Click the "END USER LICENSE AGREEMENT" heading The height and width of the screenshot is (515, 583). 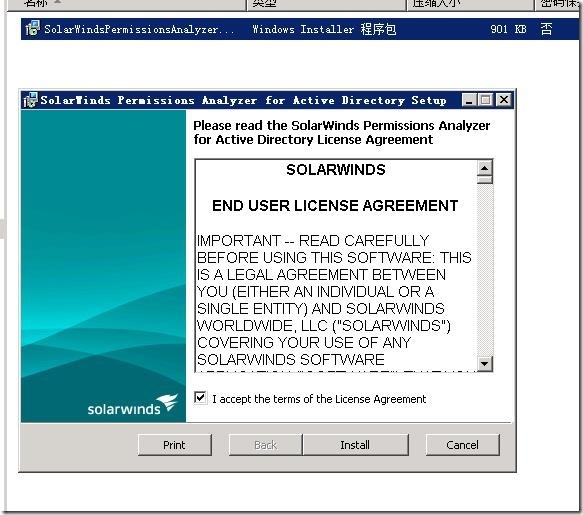tap(335, 206)
